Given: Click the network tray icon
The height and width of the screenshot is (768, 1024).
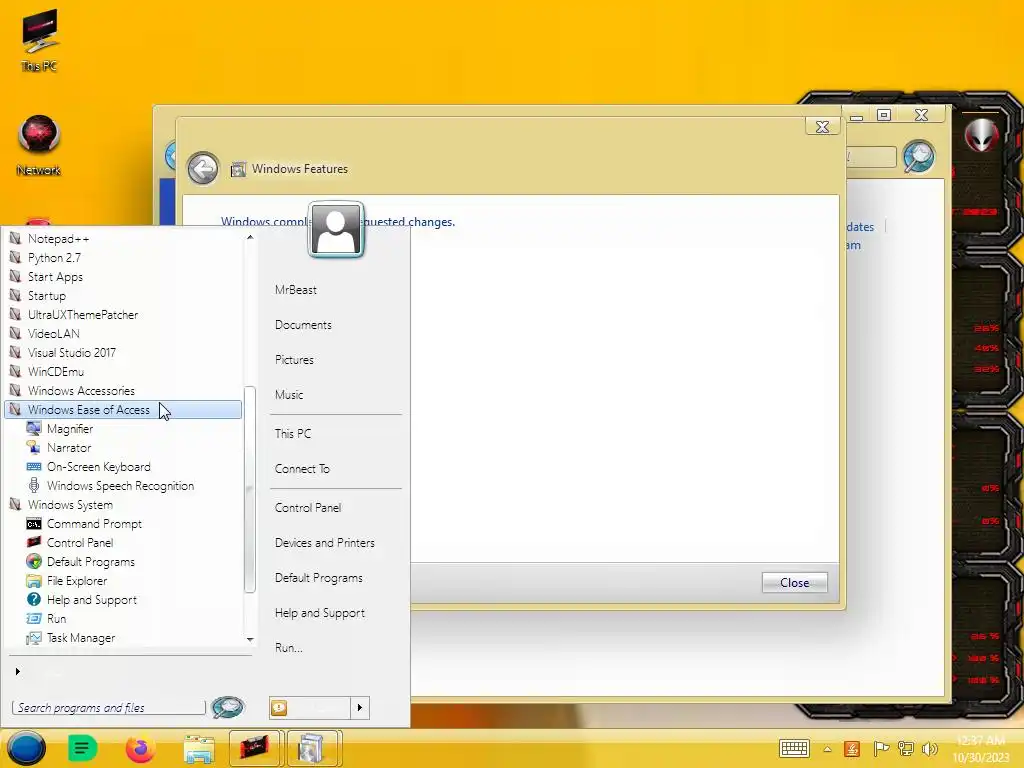Looking at the screenshot, I should 906,749.
